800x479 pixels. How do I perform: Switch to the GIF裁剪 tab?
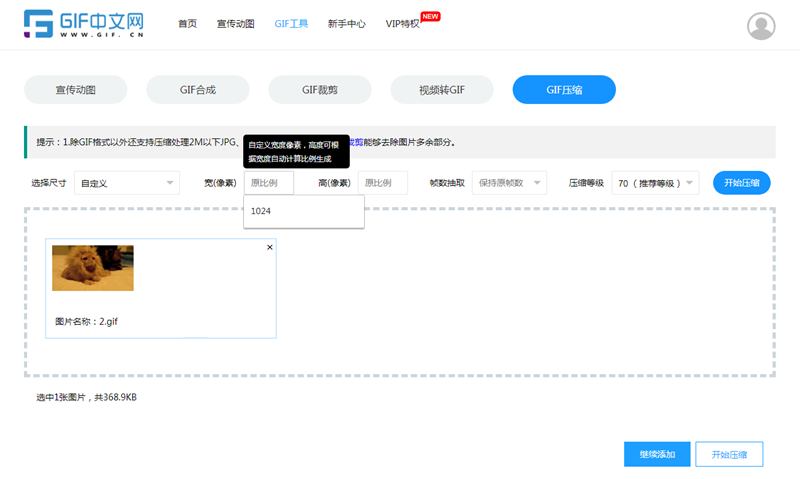pos(320,90)
